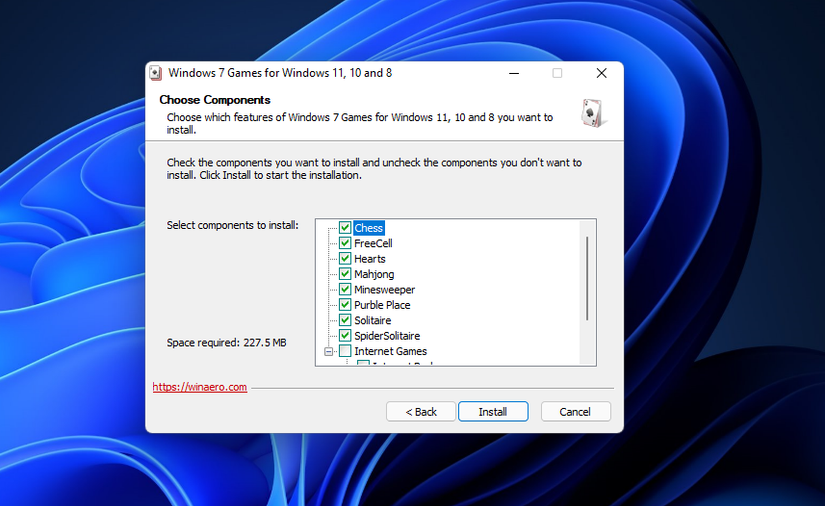This screenshot has width=825, height=506.
Task: Select the Minesweeper label in list
Action: [x=384, y=289]
